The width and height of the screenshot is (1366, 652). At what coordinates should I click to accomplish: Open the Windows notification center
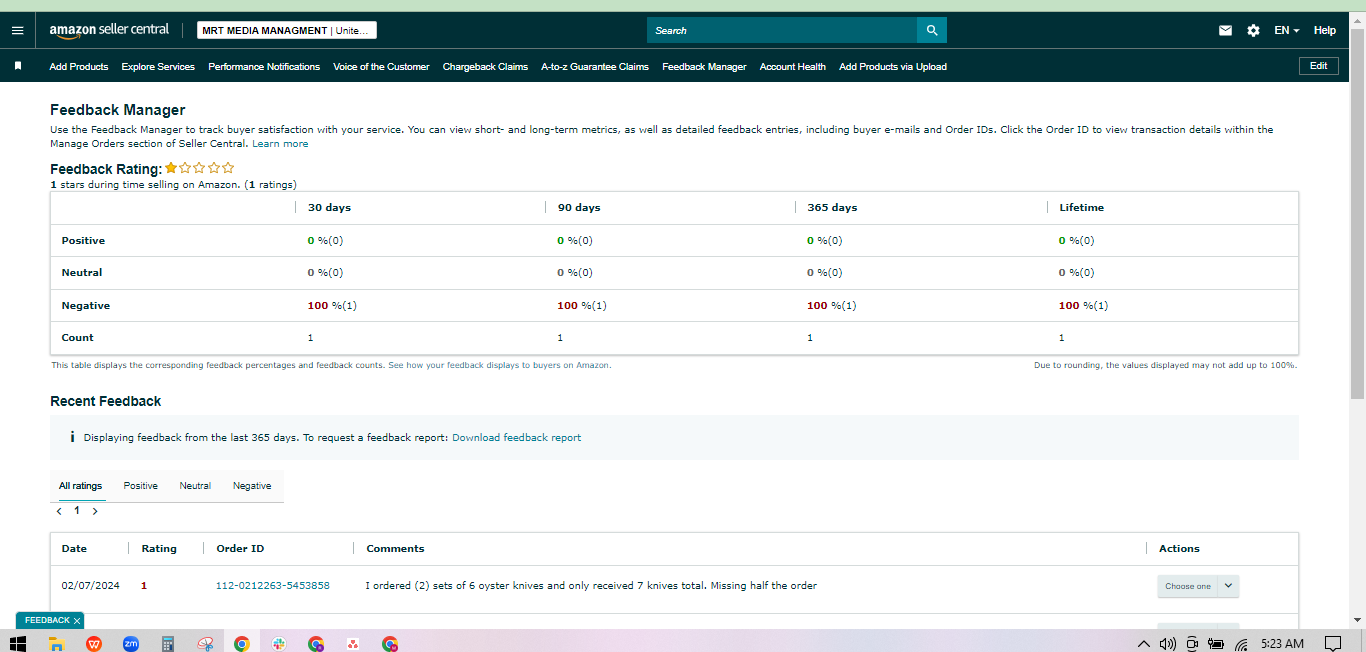(1332, 643)
